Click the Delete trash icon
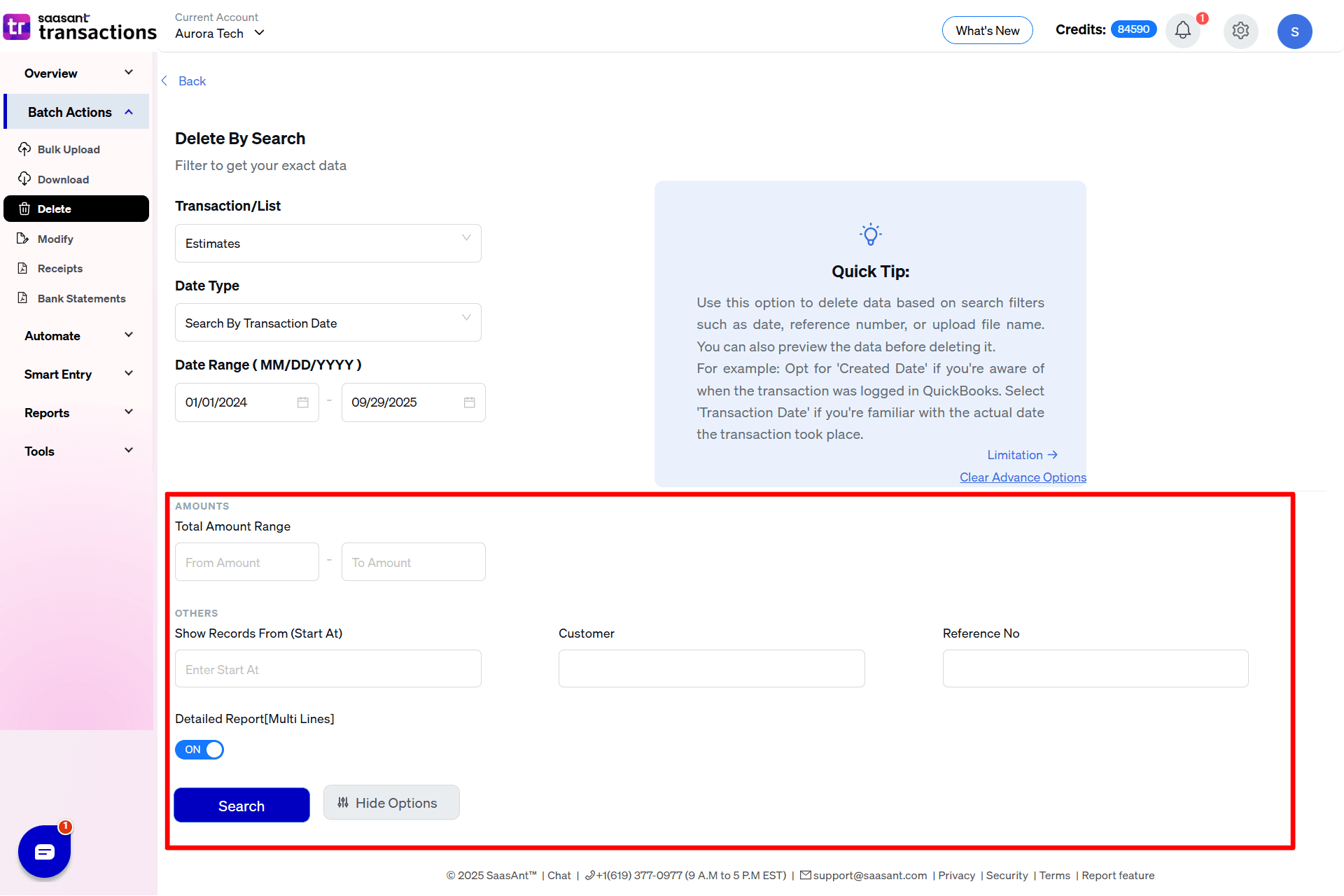 tap(24, 209)
